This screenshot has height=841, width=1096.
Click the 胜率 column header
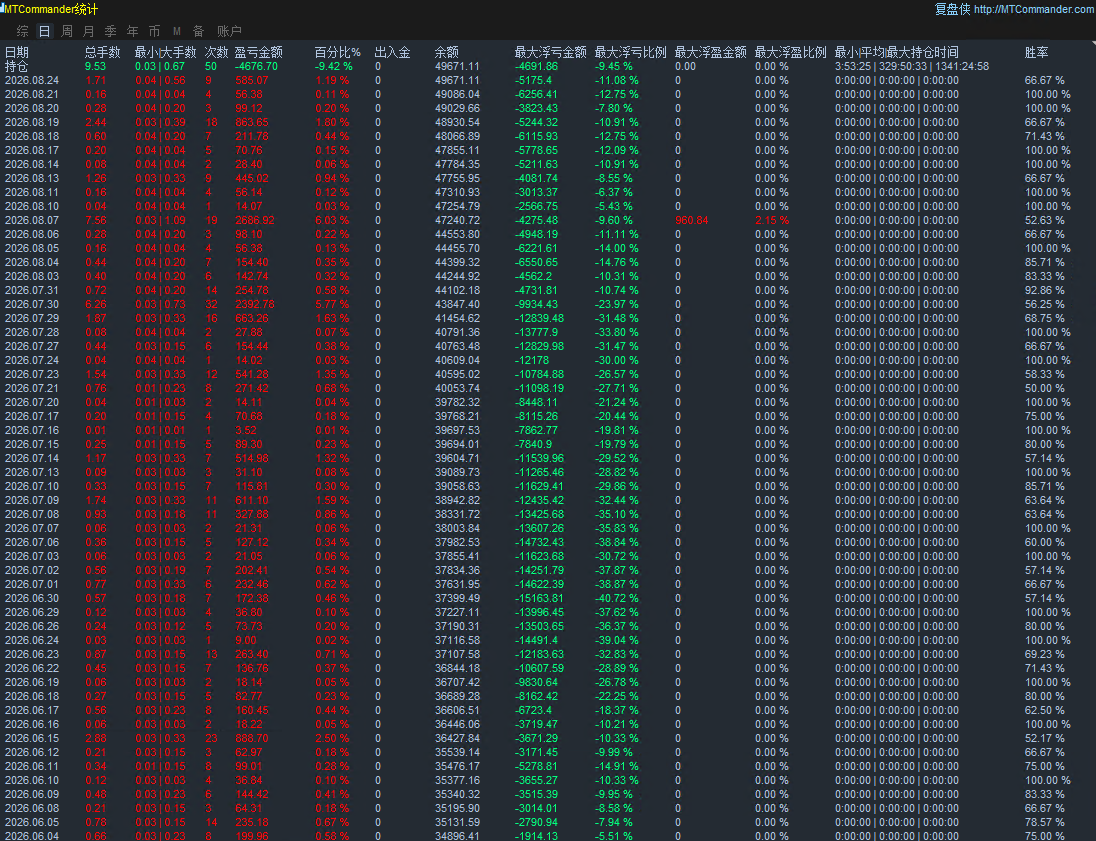pos(1037,52)
